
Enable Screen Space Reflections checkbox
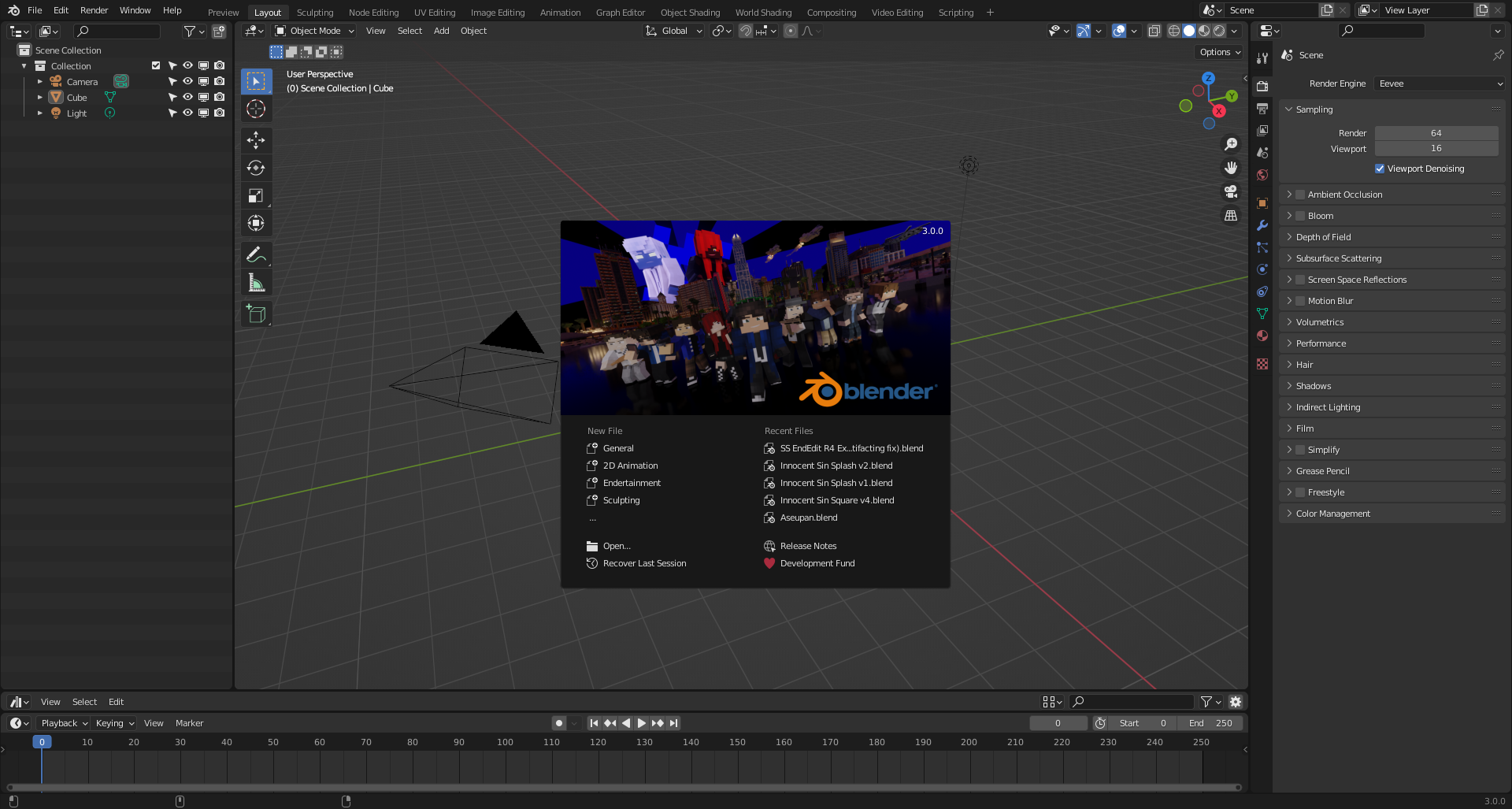[x=1300, y=280]
